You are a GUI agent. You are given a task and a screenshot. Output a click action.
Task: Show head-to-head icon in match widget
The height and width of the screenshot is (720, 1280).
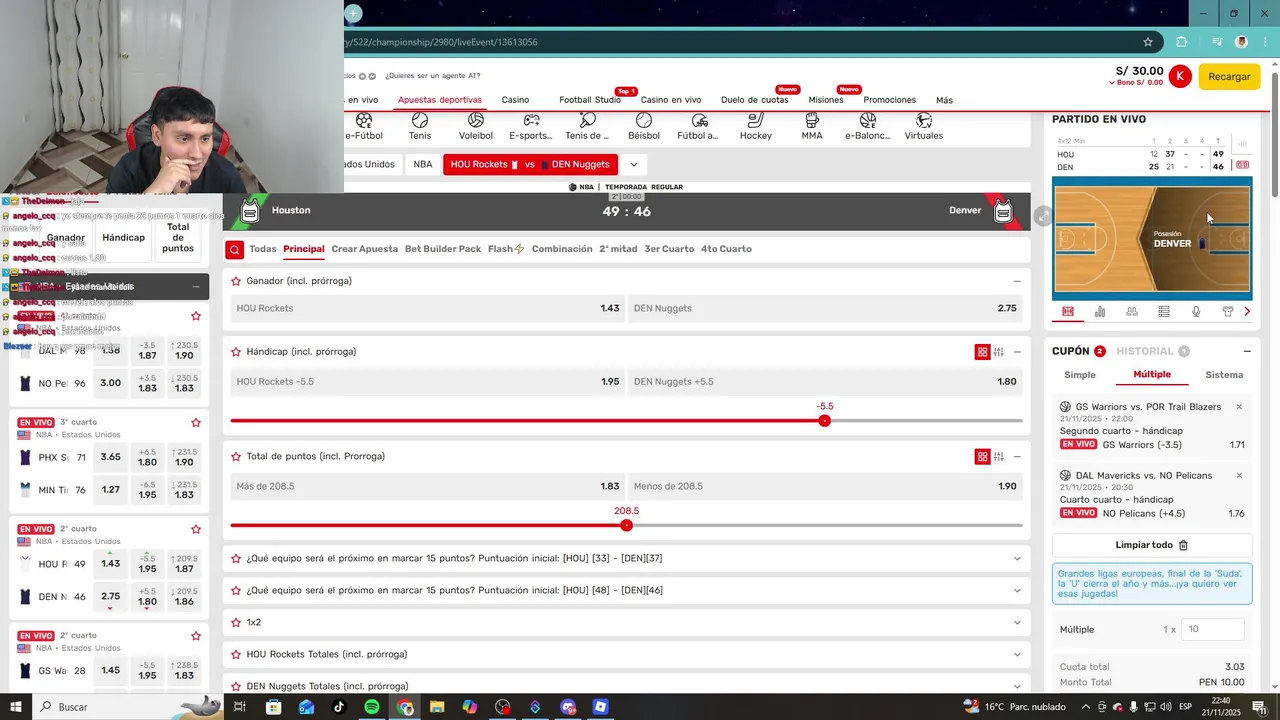tap(1132, 312)
